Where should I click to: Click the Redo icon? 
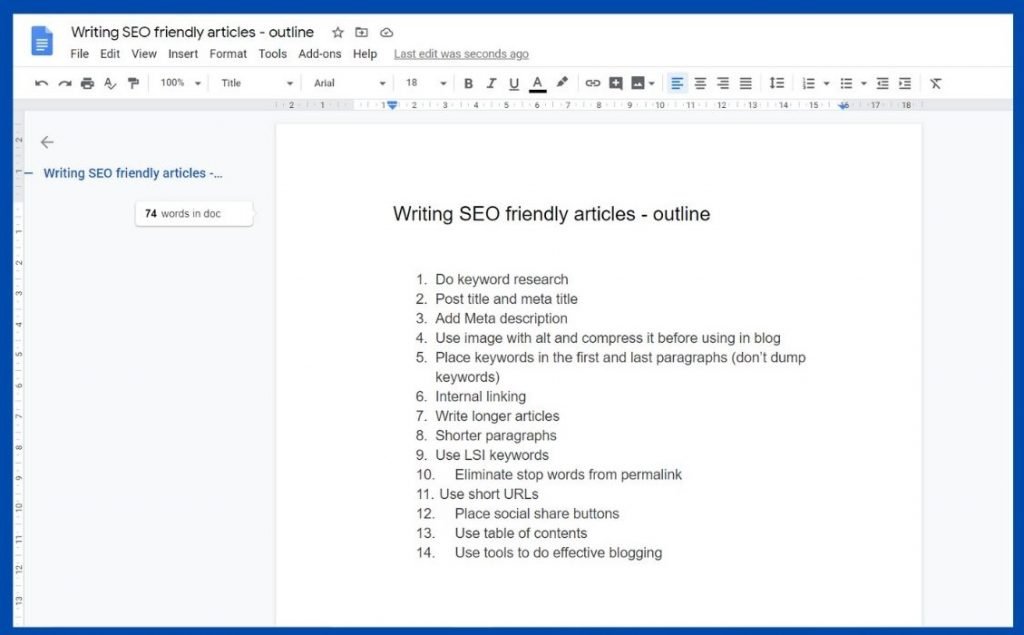click(65, 84)
